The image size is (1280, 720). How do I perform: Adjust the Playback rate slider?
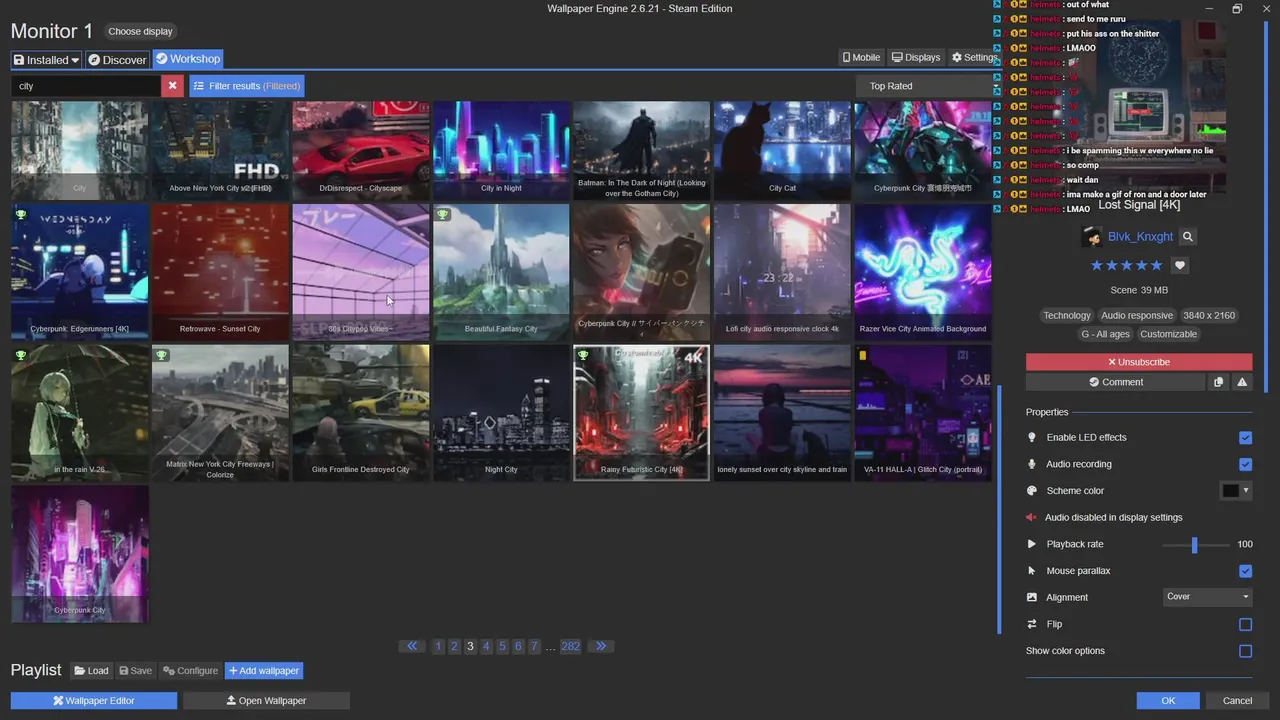1196,545
